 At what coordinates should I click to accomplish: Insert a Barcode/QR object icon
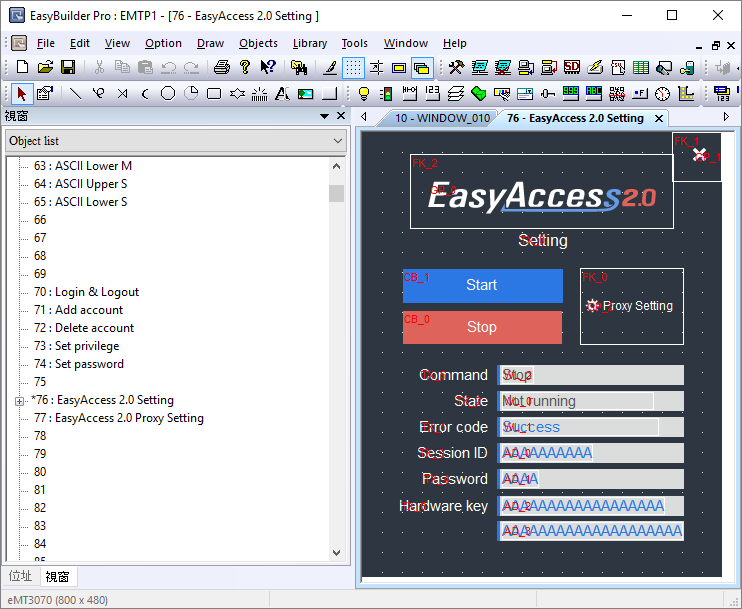(617, 94)
